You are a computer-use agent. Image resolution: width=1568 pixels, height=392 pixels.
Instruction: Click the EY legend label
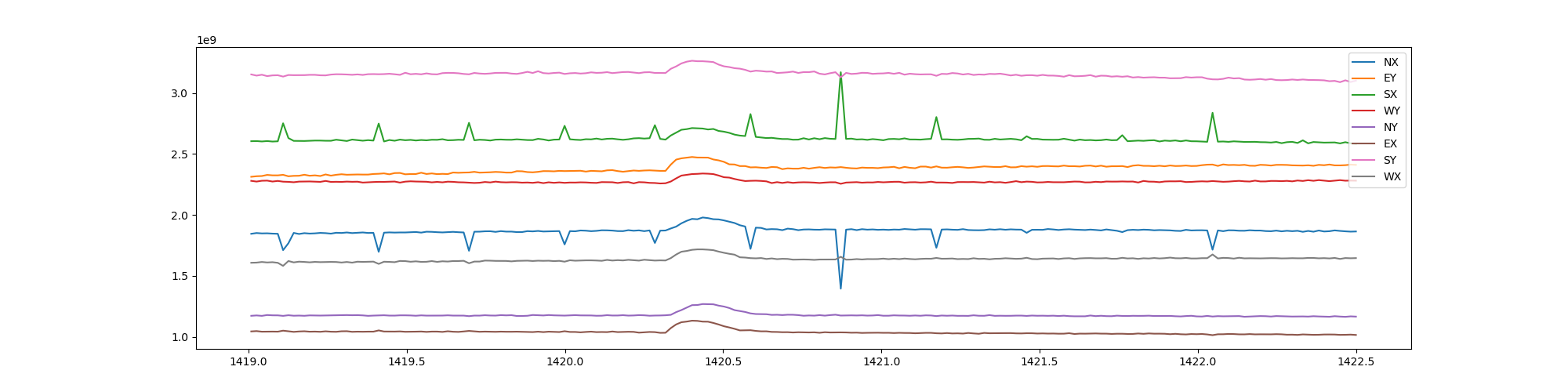pos(1390,78)
